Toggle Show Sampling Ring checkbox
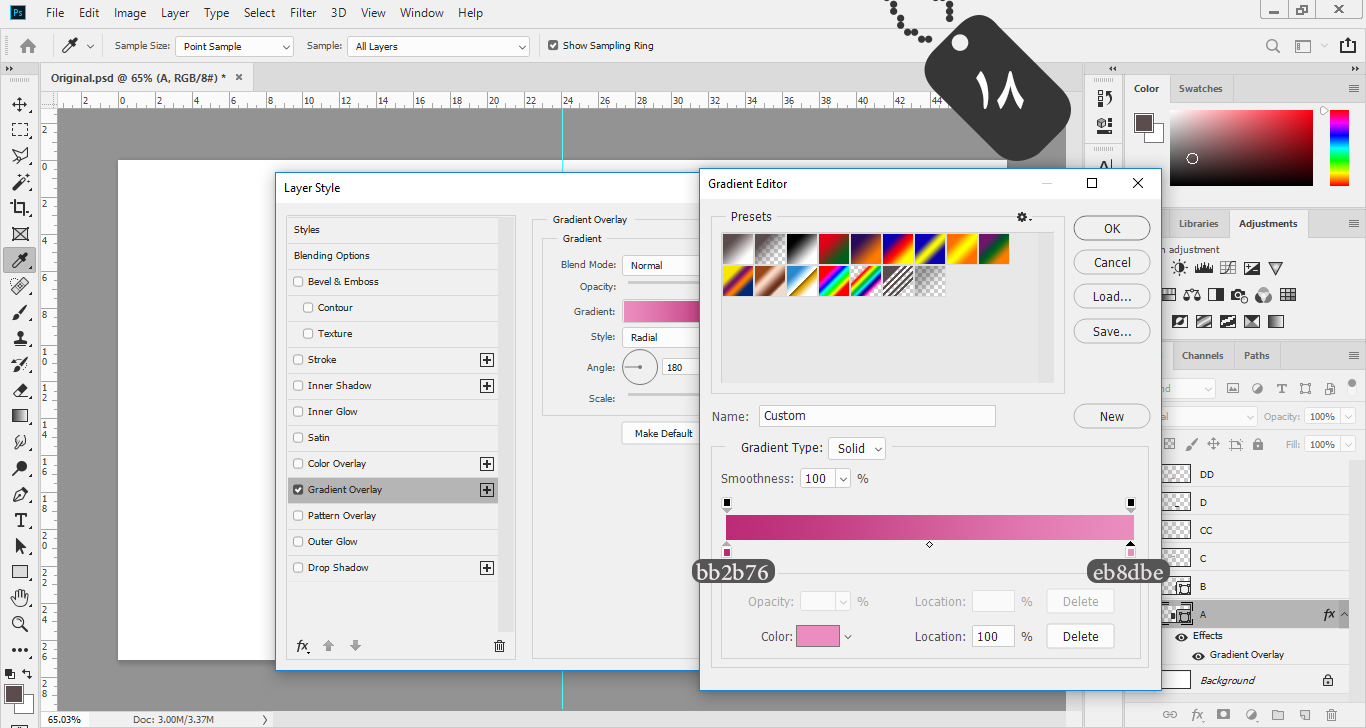Viewport: 1366px width, 728px height. pos(553,46)
